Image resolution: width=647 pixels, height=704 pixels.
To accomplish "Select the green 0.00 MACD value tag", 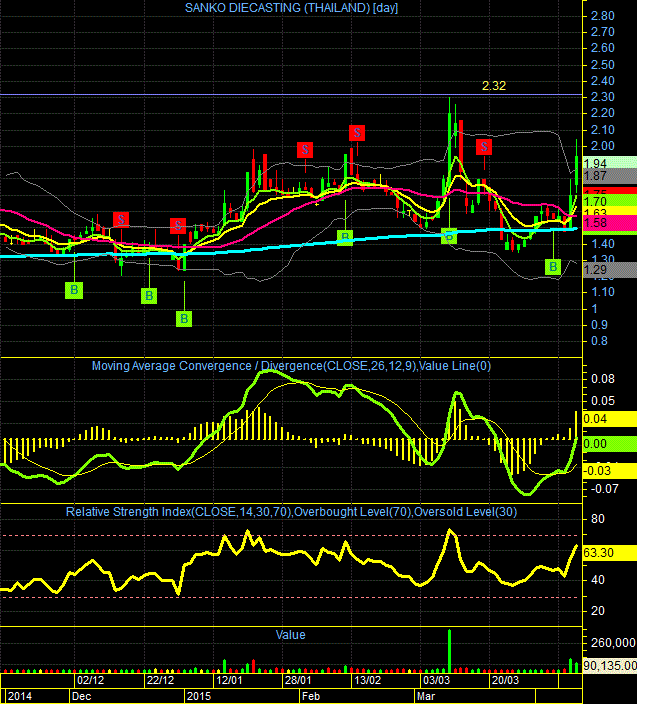I will click(x=610, y=444).
